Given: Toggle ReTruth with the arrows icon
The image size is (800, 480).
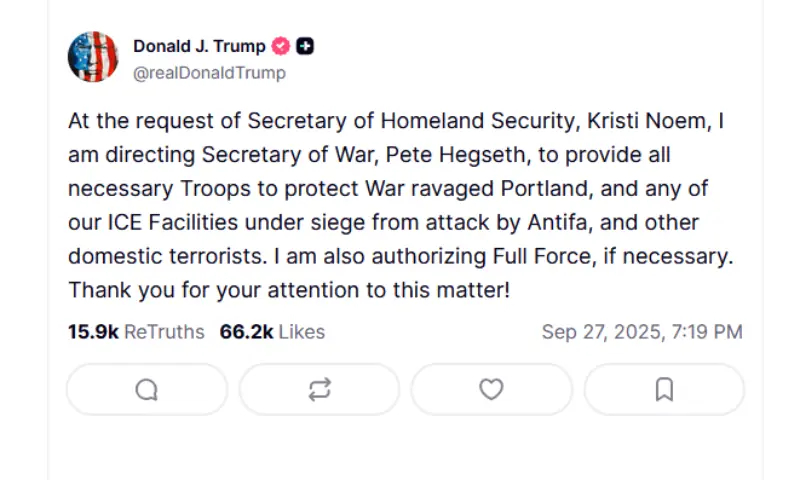Looking at the screenshot, I should (319, 390).
